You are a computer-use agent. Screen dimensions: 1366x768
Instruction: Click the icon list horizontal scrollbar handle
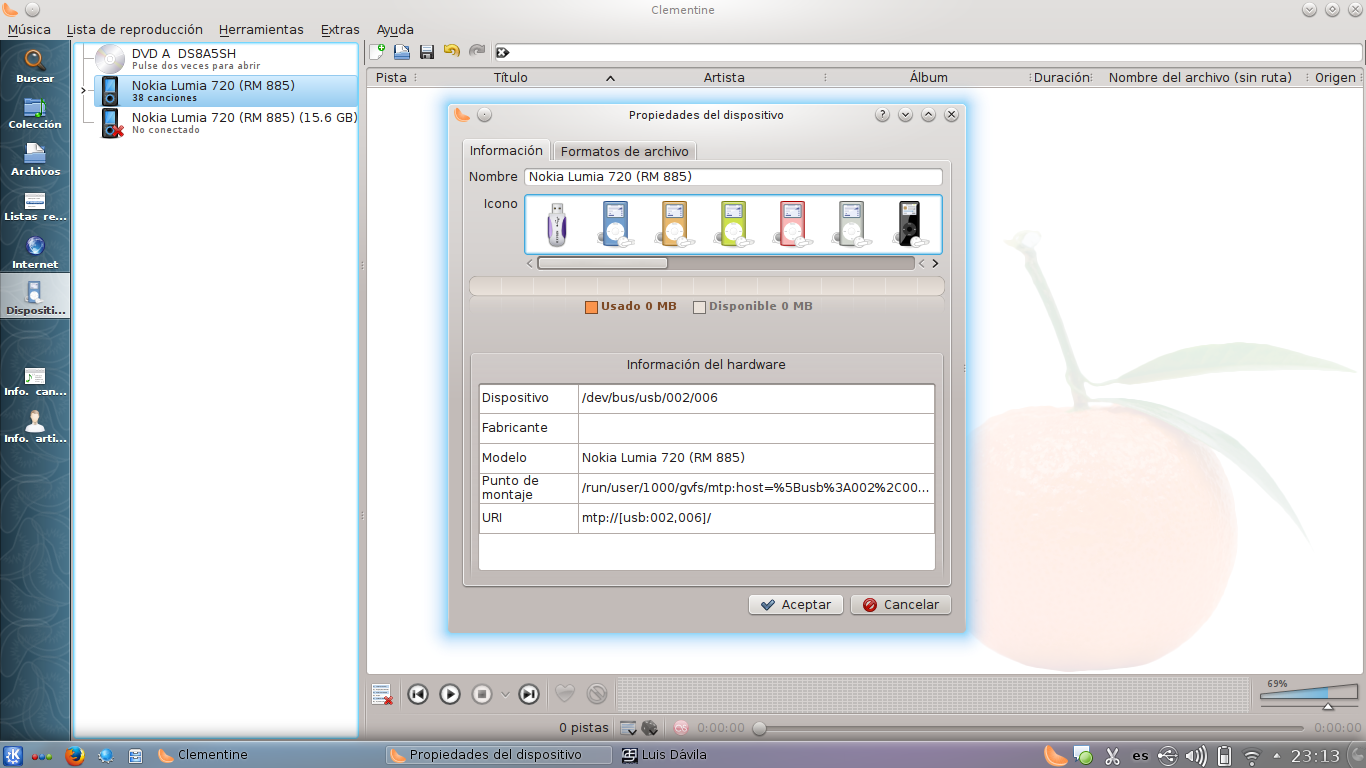tap(603, 263)
